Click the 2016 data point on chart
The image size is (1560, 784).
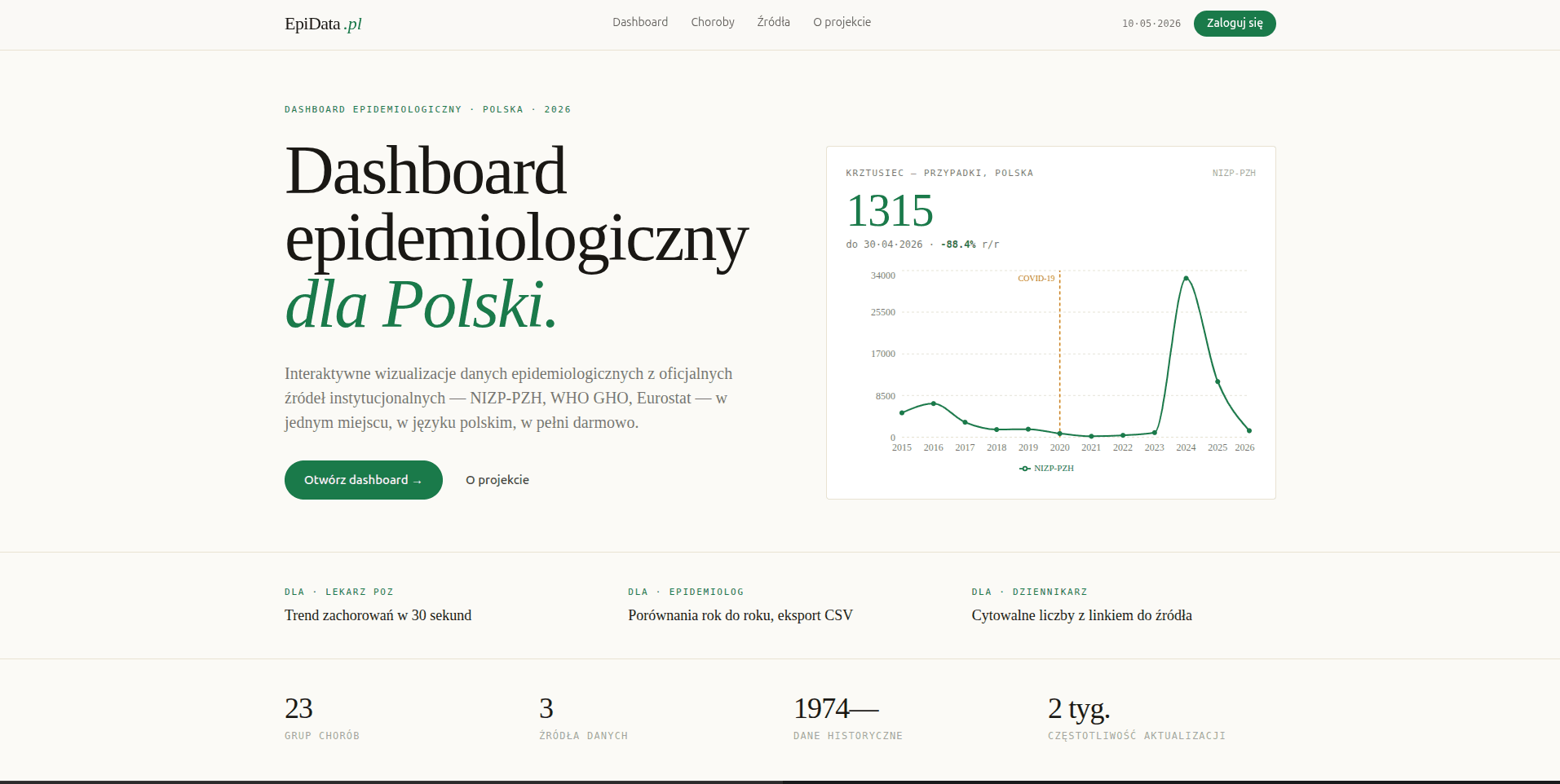[934, 403]
